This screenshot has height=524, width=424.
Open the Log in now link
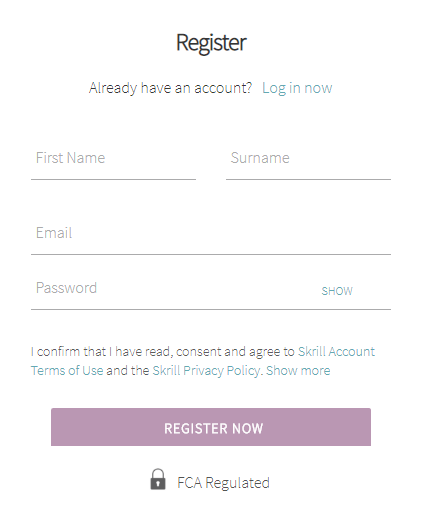(x=297, y=88)
